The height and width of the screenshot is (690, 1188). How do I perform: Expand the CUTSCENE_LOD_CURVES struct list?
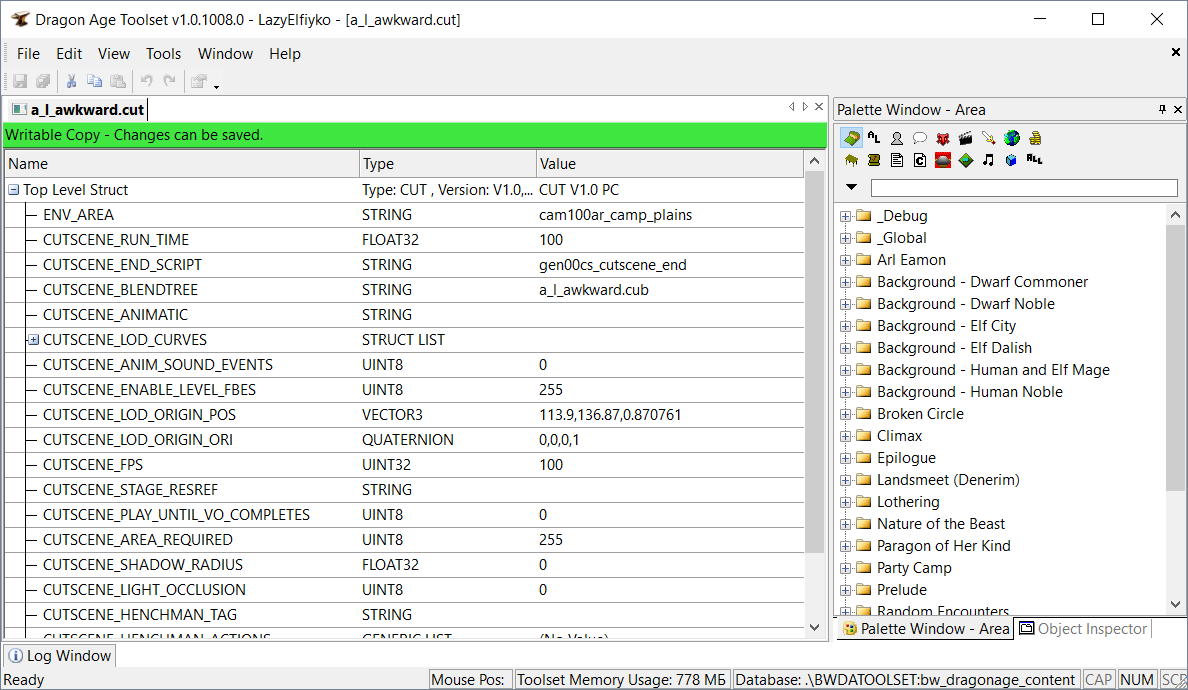tap(33, 340)
